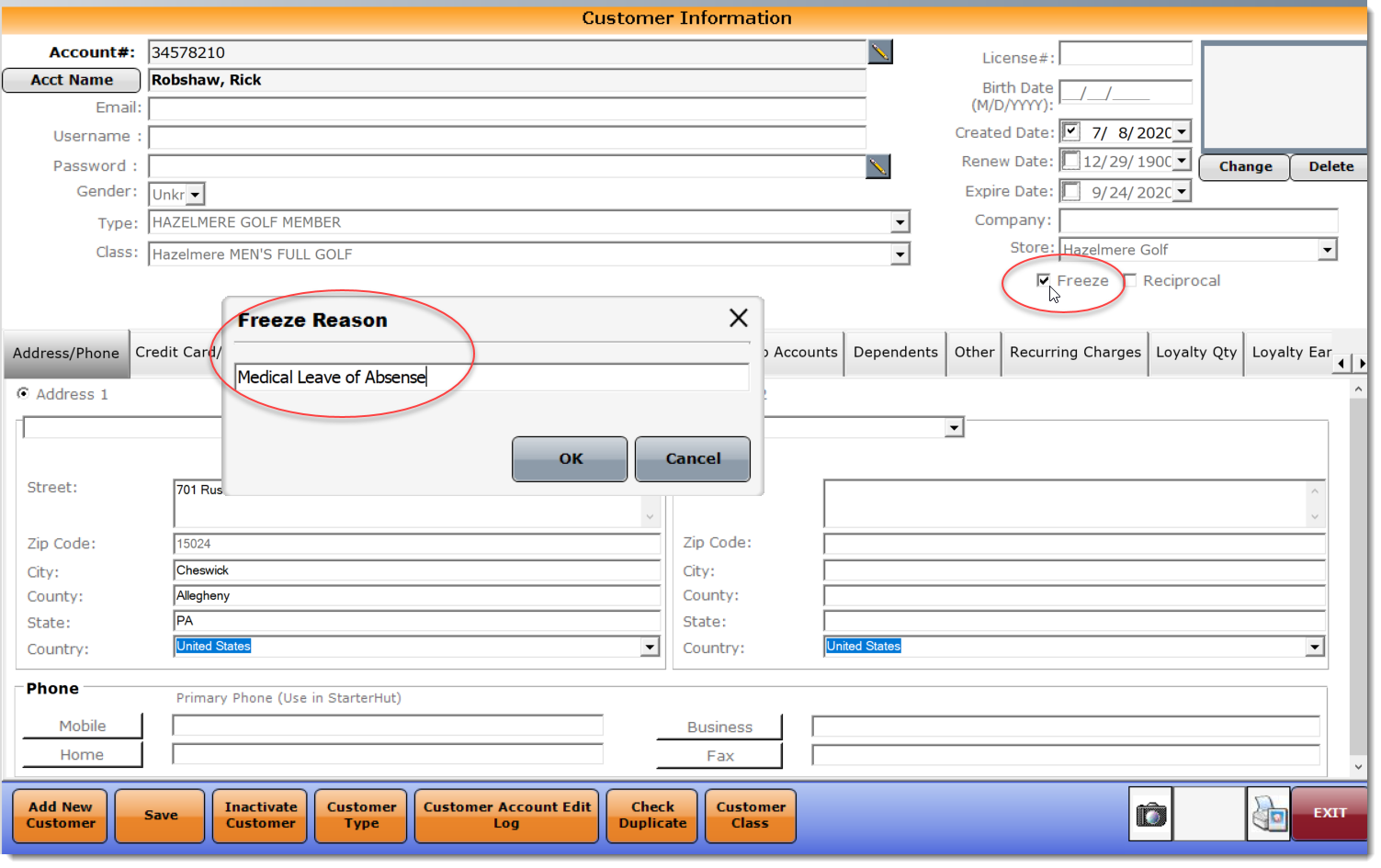Screen dimensions: 1381x868
Task: Open the Loyalty Qty tab
Action: click(1196, 353)
